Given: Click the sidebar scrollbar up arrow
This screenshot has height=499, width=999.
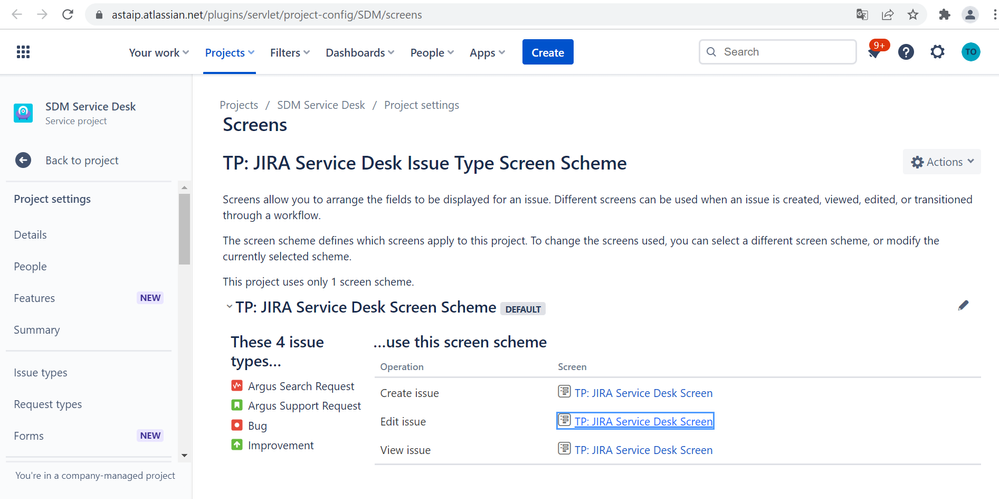Looking at the screenshot, I should tap(184, 188).
